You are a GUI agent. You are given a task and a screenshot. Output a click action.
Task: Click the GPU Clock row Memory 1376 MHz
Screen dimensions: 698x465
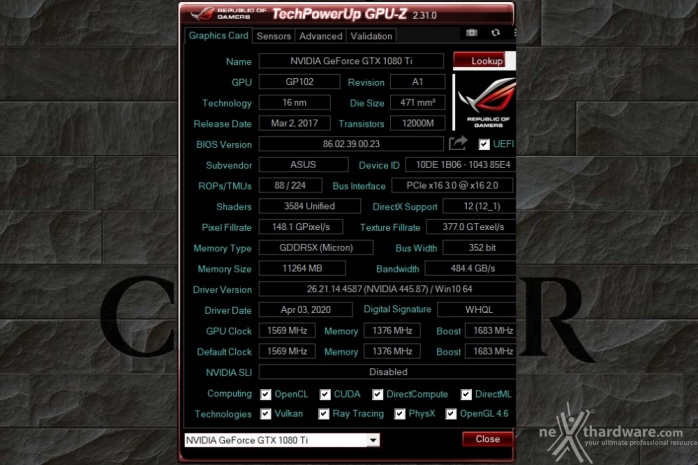coord(392,331)
